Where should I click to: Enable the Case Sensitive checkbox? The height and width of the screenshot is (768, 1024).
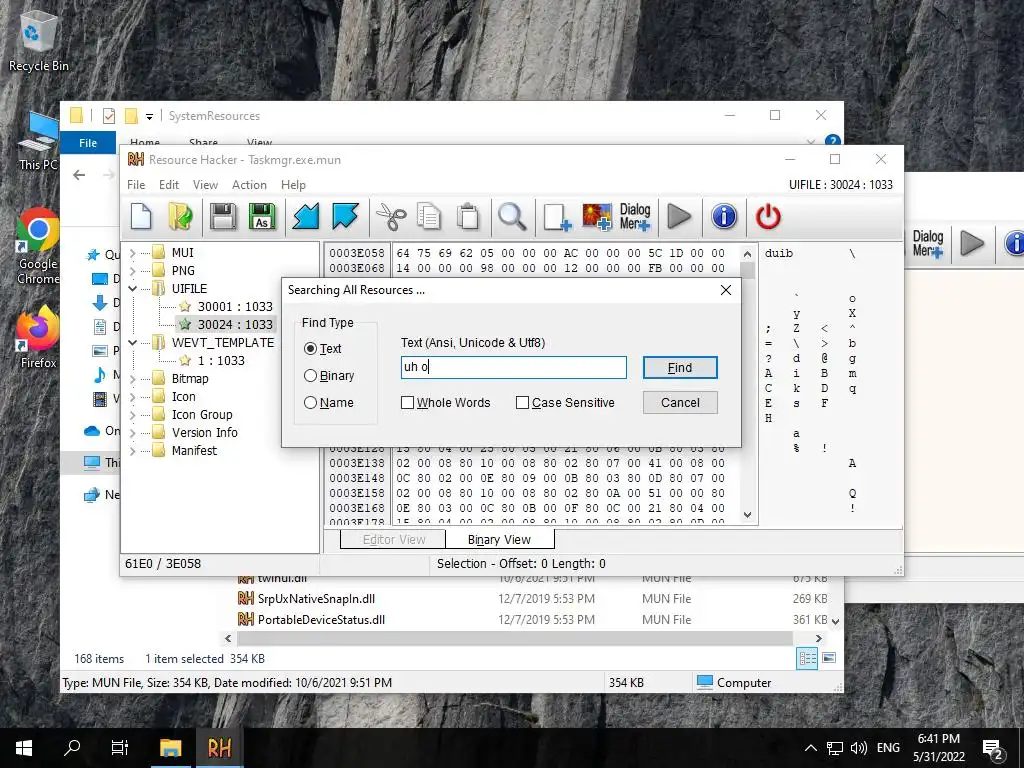pyautogui.click(x=522, y=403)
